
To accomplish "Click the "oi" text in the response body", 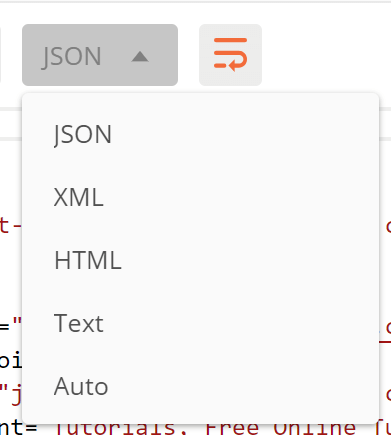I will click(11, 361).
